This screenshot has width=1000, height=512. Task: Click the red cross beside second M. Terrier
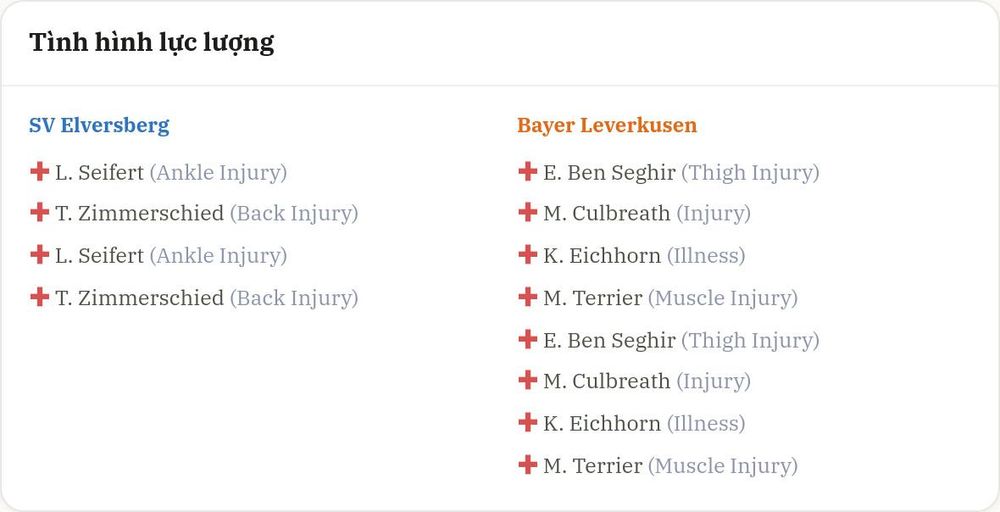[527, 464]
